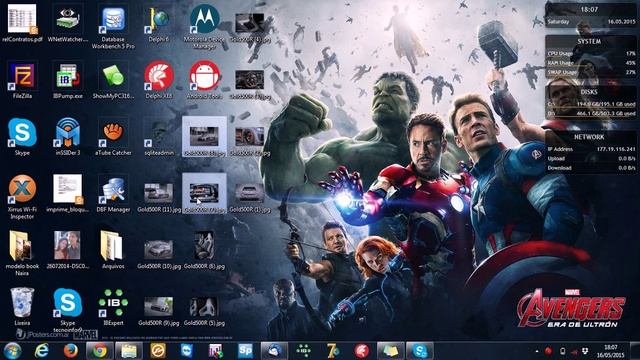The image size is (640, 360).
Task: Open Database Workbench 5 Pro shortcut
Action: 113,27
